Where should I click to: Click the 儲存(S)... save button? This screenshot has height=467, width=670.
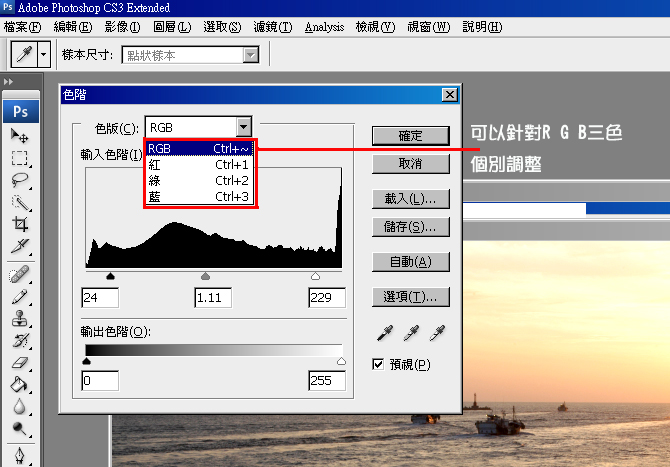[x=411, y=227]
